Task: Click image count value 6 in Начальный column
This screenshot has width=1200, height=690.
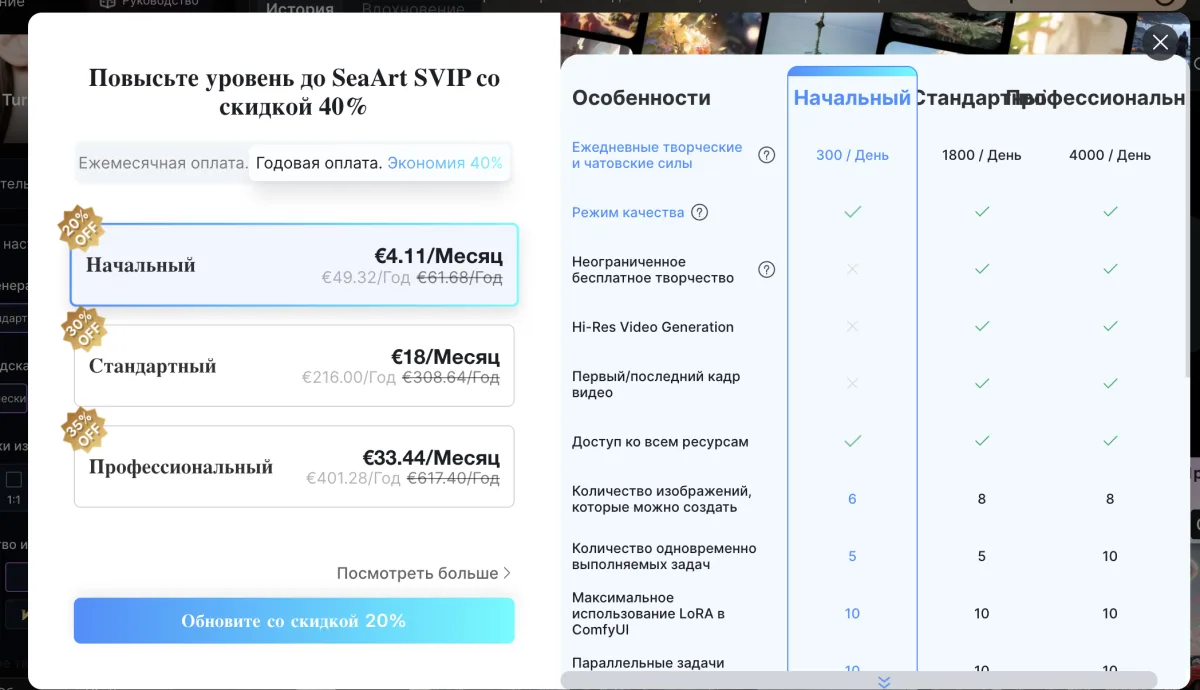Action: click(x=852, y=499)
